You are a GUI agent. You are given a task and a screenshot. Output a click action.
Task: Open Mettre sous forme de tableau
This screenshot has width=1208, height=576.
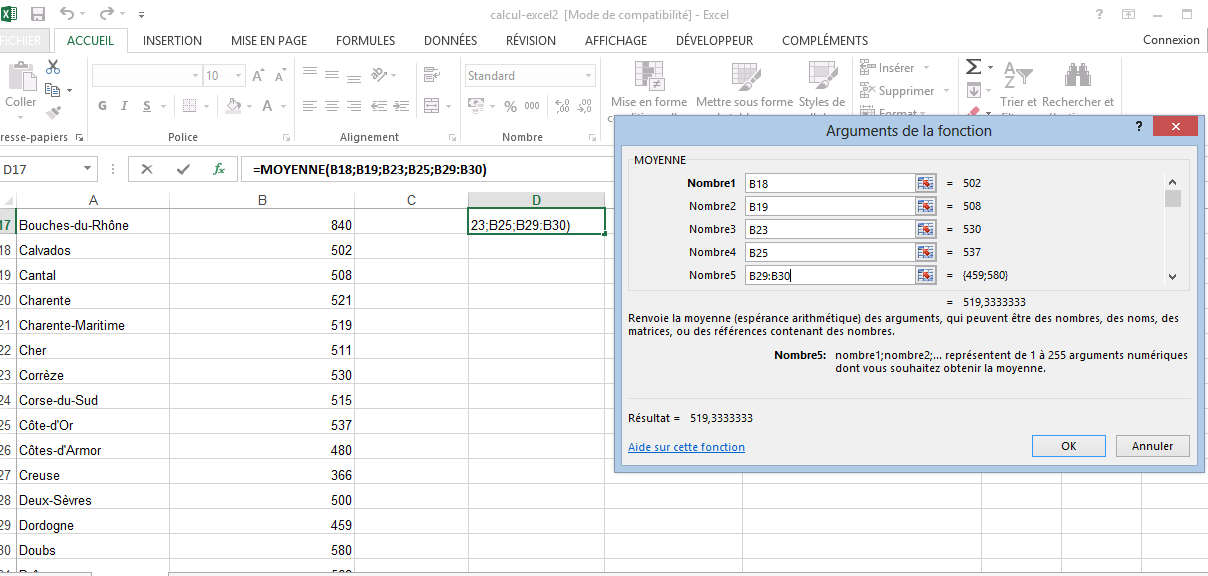coord(744,86)
